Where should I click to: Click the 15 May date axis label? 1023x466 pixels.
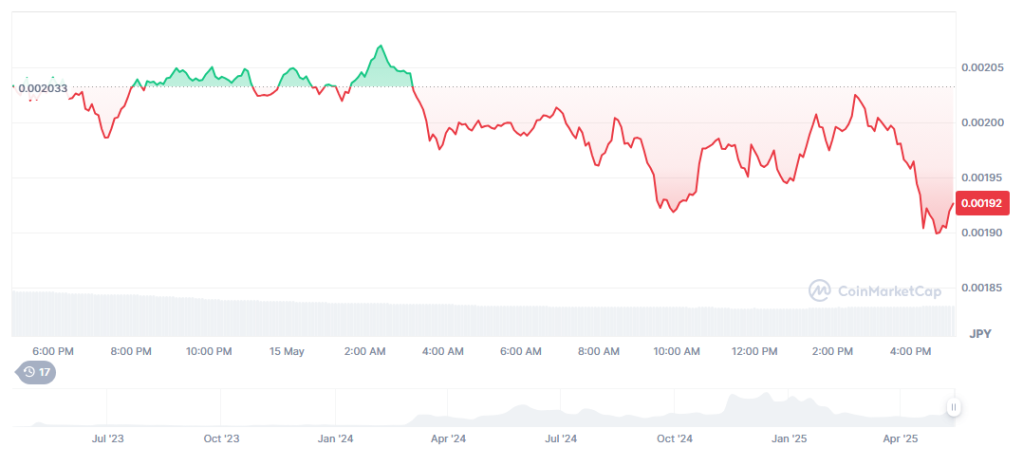[x=287, y=351]
